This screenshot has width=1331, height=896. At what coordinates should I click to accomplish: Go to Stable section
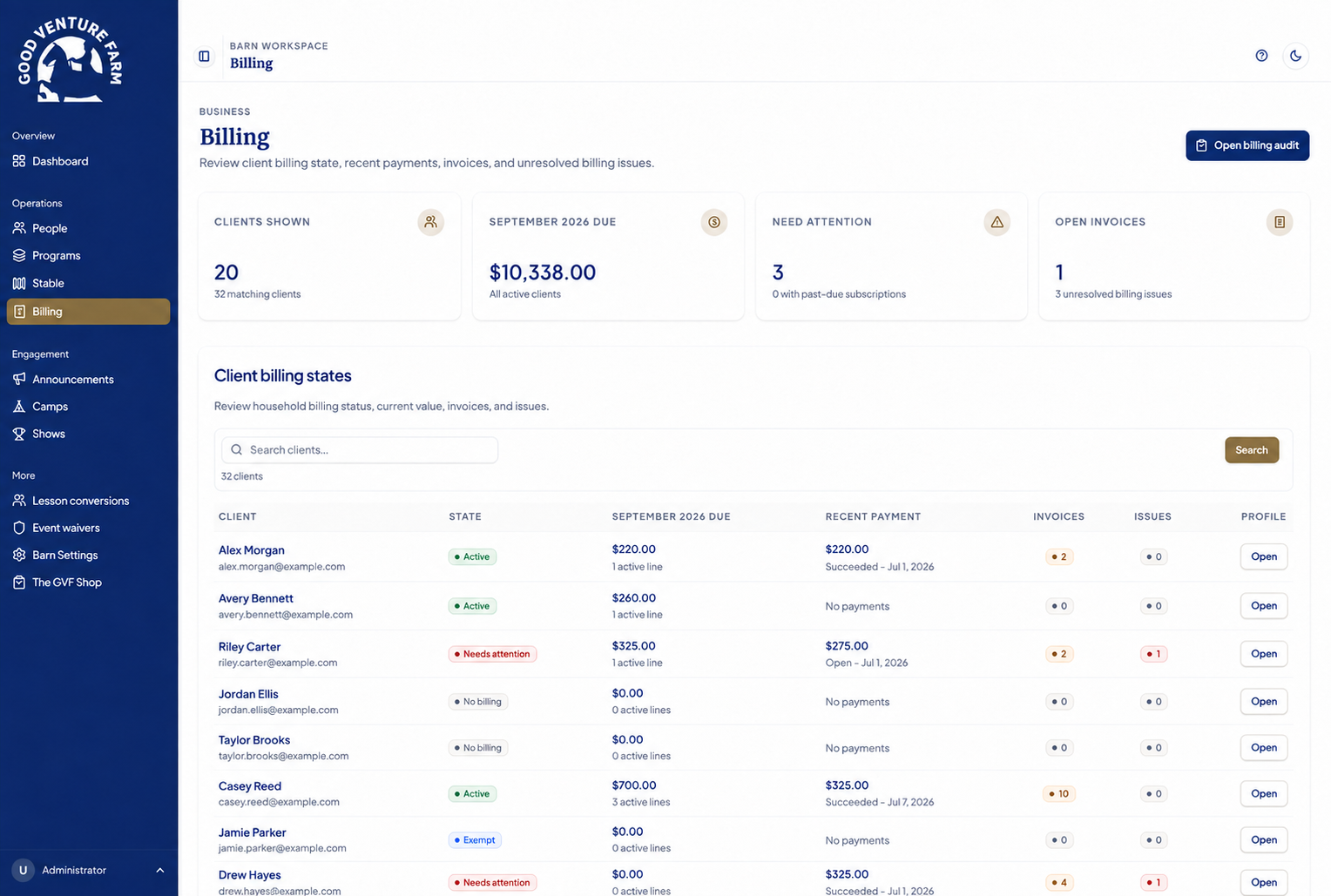[x=88, y=283]
